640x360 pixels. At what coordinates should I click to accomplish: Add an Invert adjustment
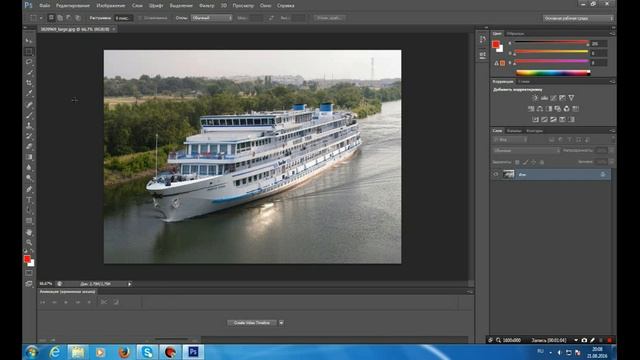click(x=535, y=120)
